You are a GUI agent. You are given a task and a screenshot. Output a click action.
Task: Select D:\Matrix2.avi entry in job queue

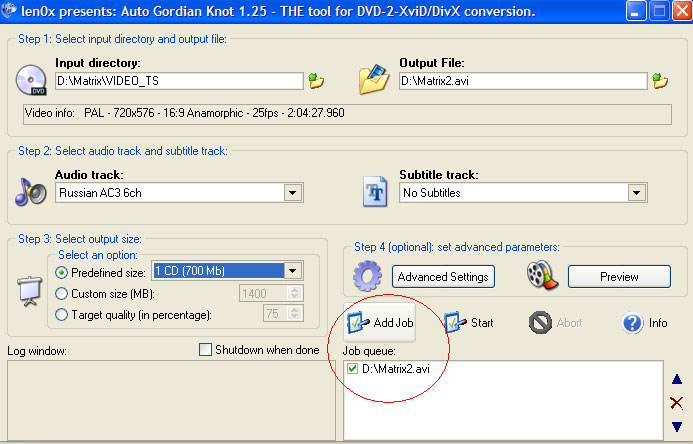(x=396, y=369)
